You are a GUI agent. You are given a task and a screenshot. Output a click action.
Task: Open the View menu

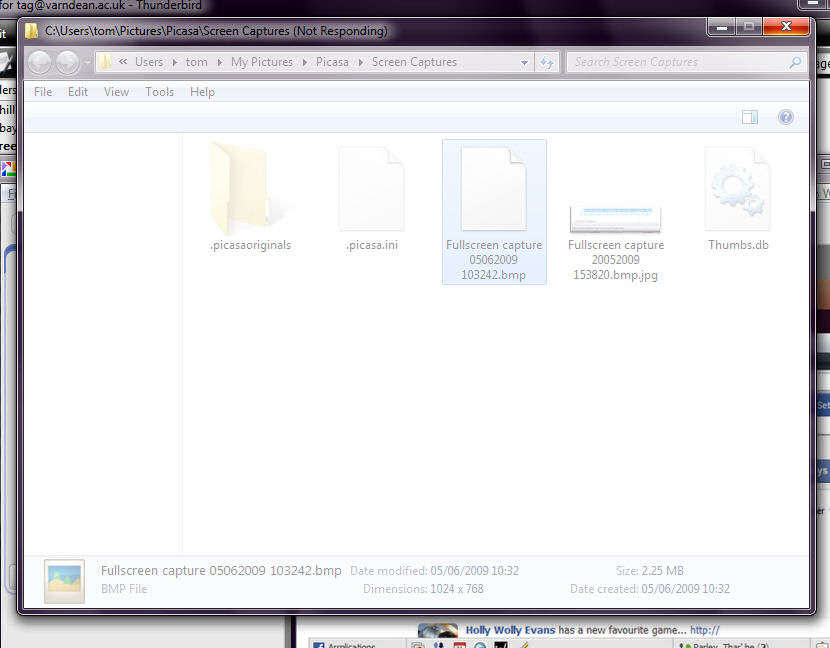[x=117, y=92]
